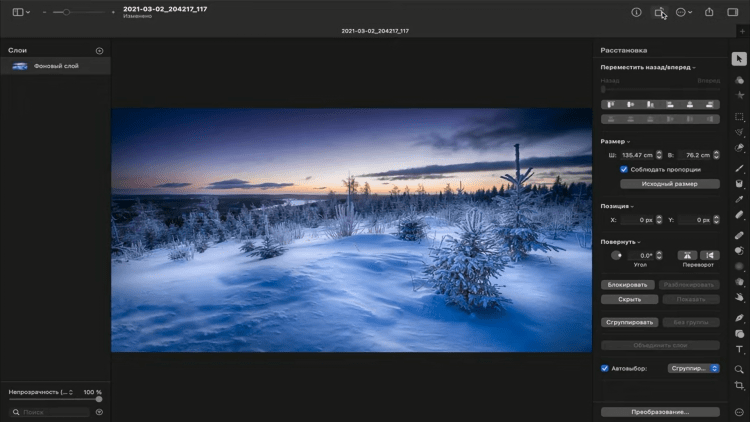Select the Type tool

click(739, 349)
